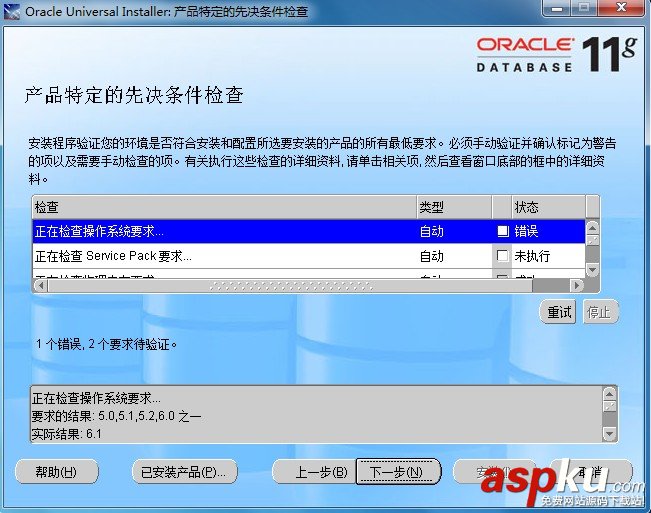Click checks table scroll down arrow

coord(592,270)
